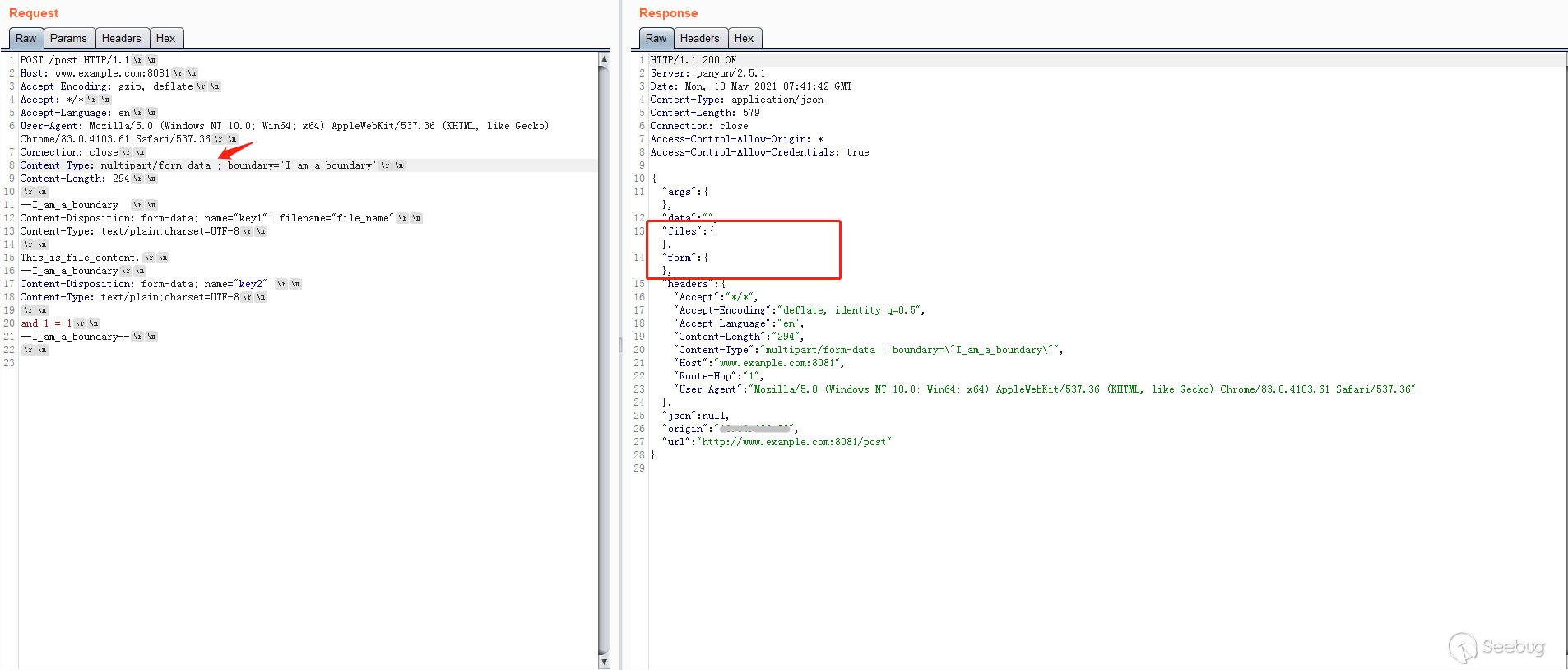Click the request scrollbar up arrow

(604, 59)
